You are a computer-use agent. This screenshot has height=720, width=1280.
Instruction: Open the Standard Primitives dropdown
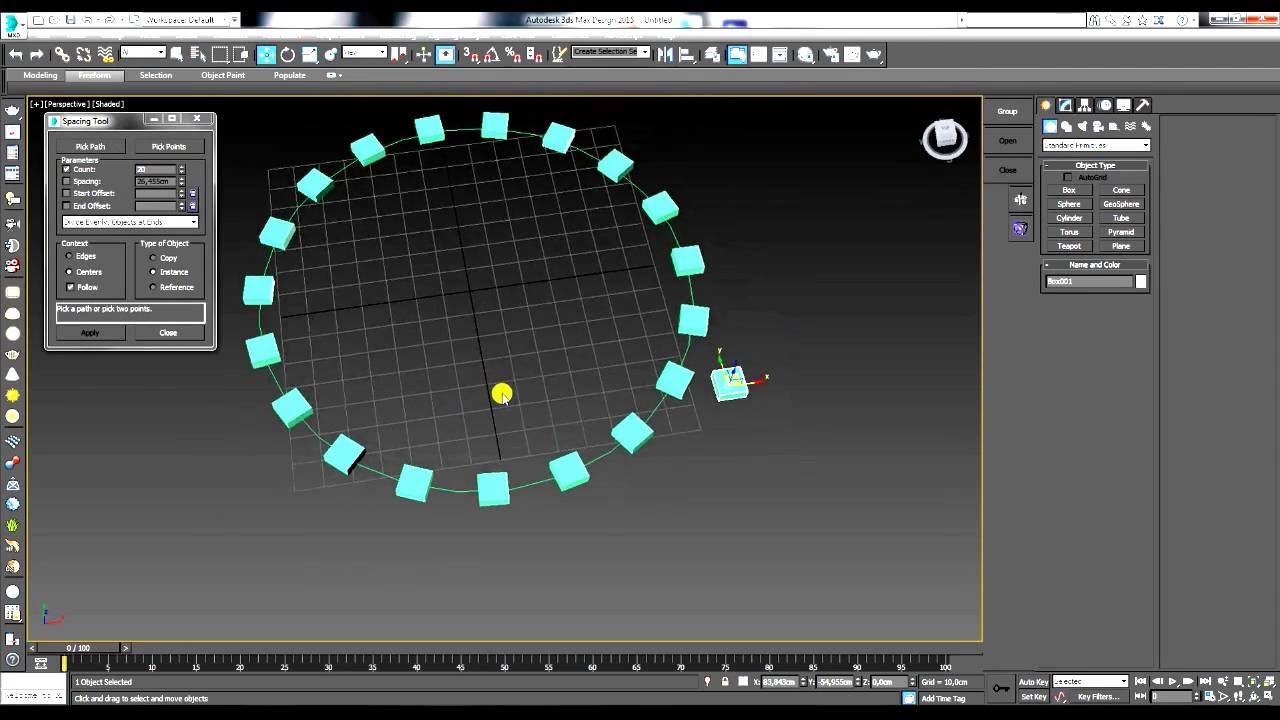tap(1096, 145)
